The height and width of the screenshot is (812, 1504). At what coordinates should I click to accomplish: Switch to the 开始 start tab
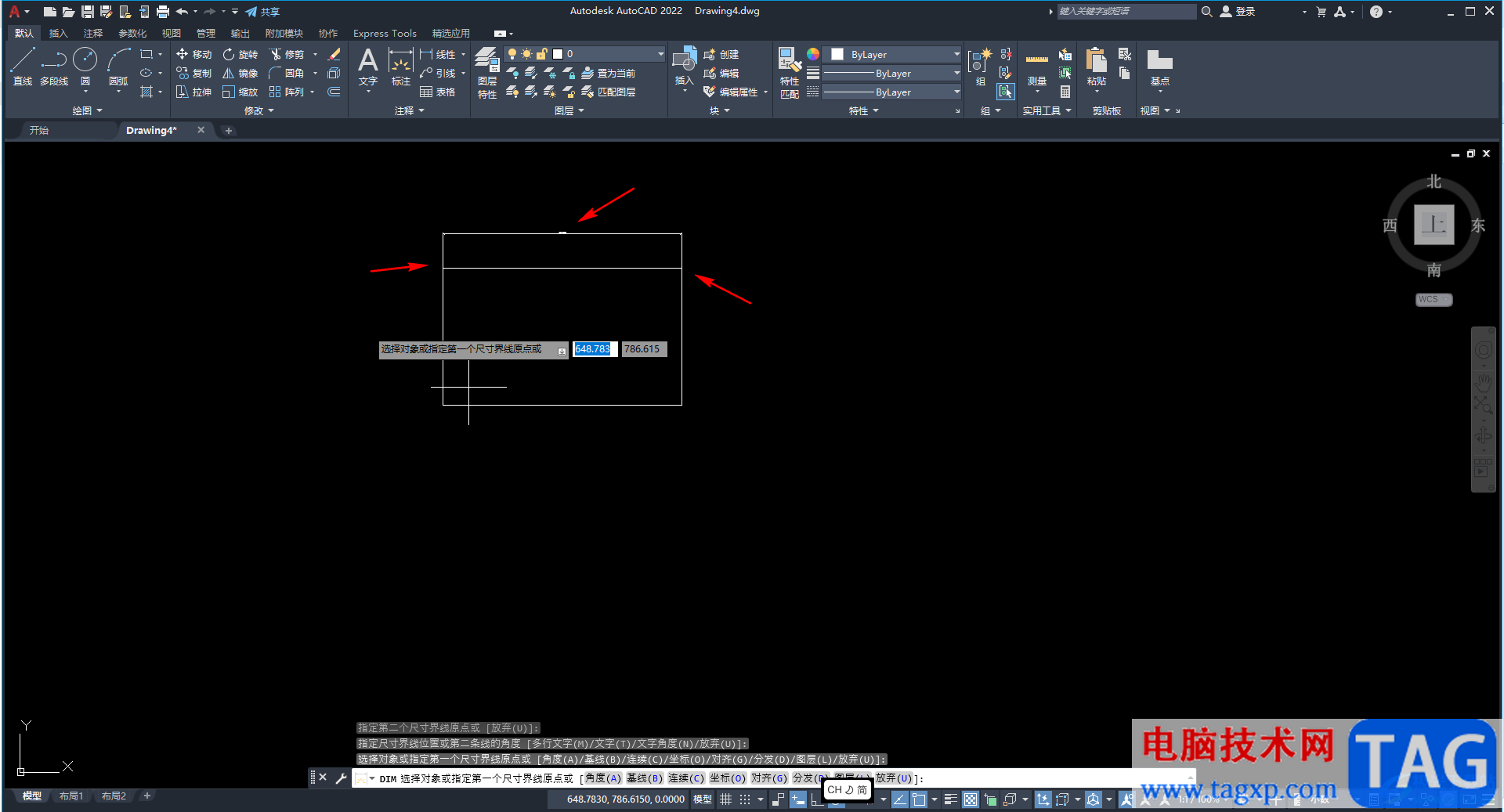39,130
